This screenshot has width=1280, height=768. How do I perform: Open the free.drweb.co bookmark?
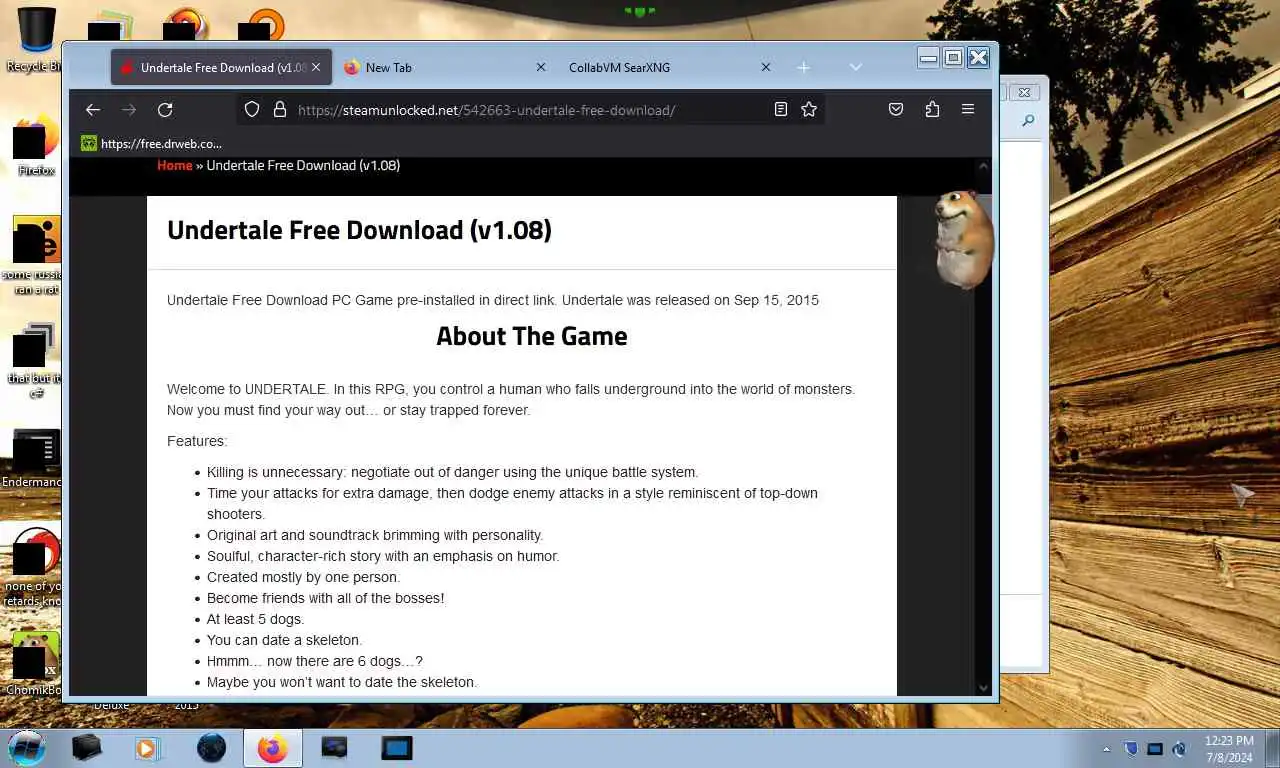pos(152,143)
